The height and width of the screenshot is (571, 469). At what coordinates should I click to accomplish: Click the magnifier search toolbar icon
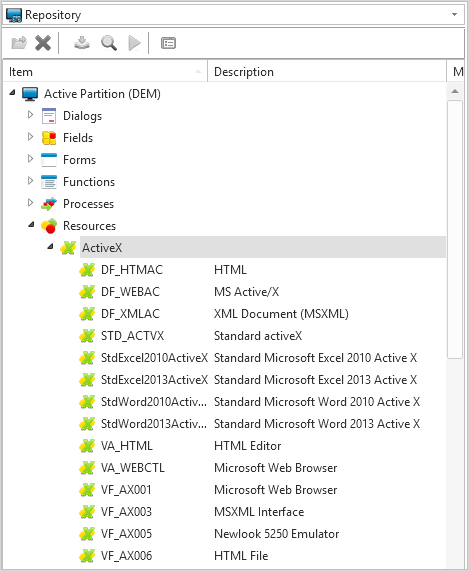[x=109, y=43]
